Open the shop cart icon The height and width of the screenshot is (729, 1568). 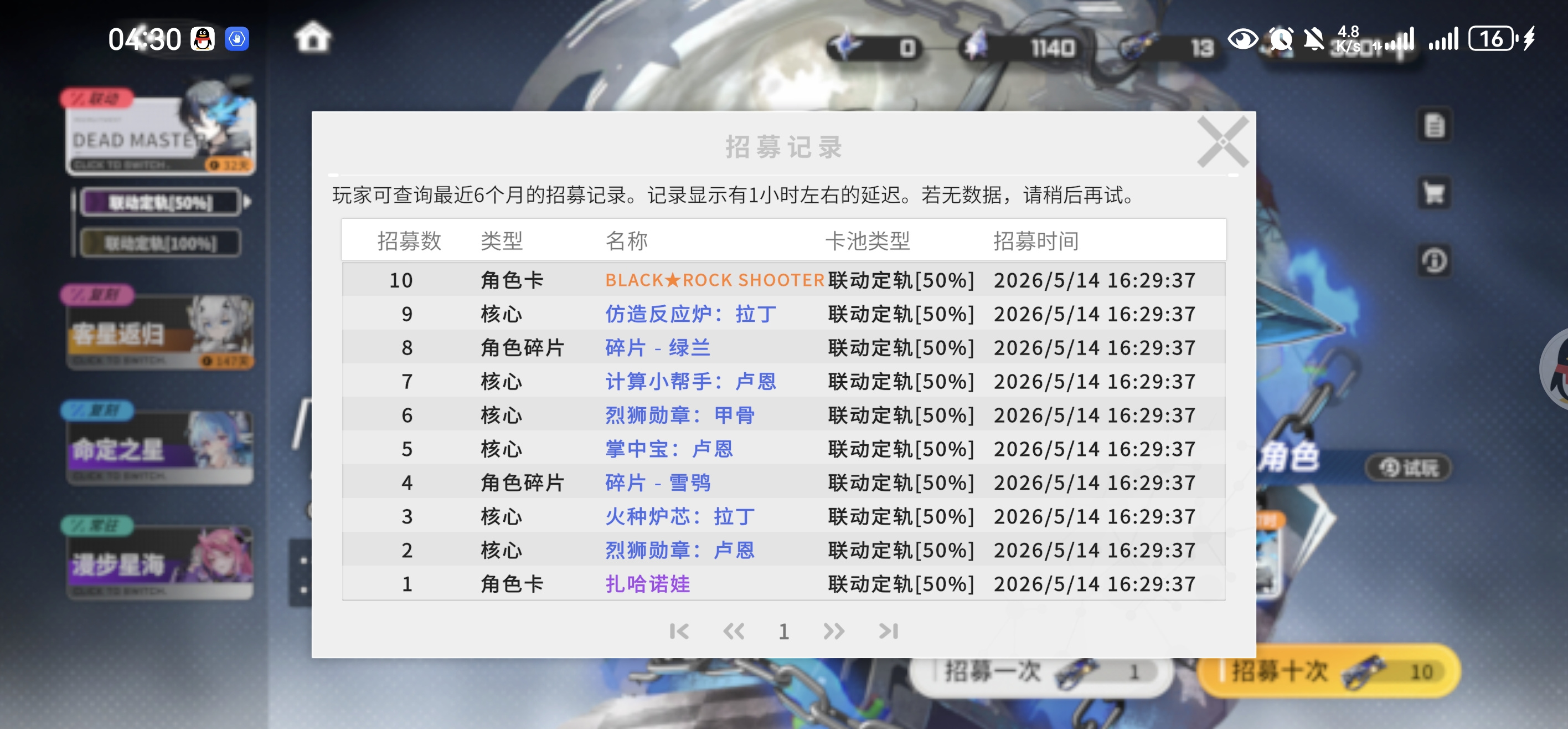point(1435,194)
